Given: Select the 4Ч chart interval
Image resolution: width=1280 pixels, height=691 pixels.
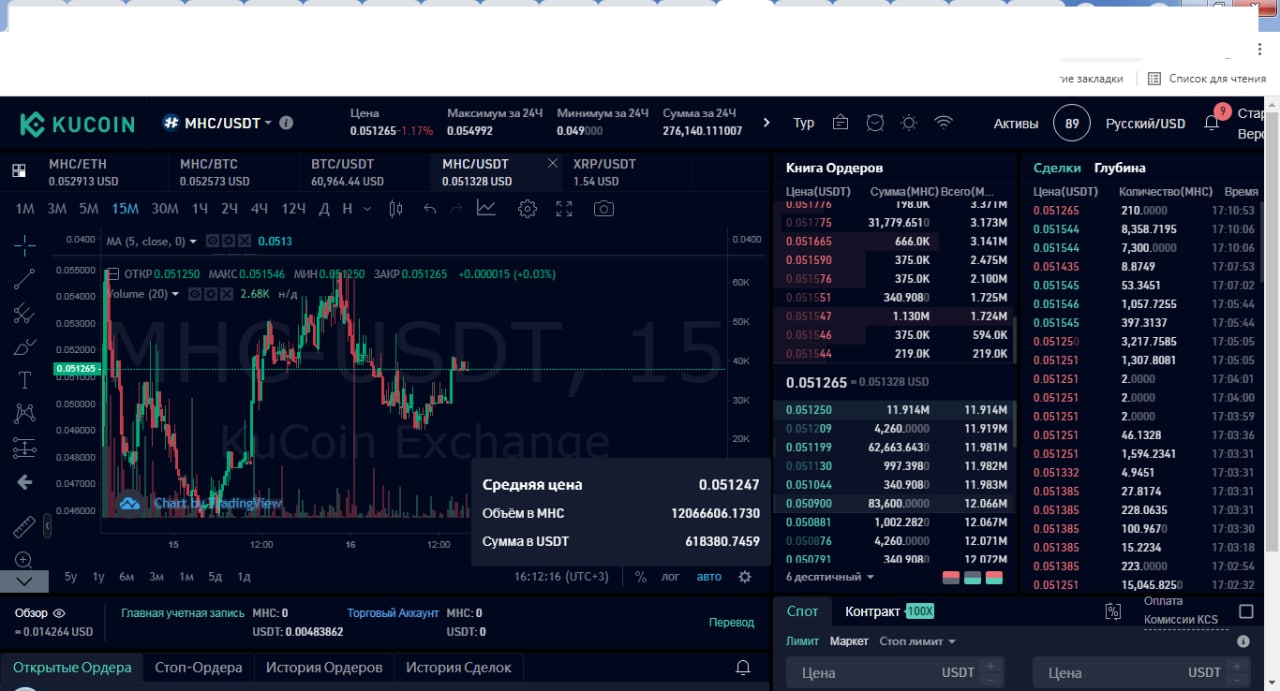Looking at the screenshot, I should (259, 208).
